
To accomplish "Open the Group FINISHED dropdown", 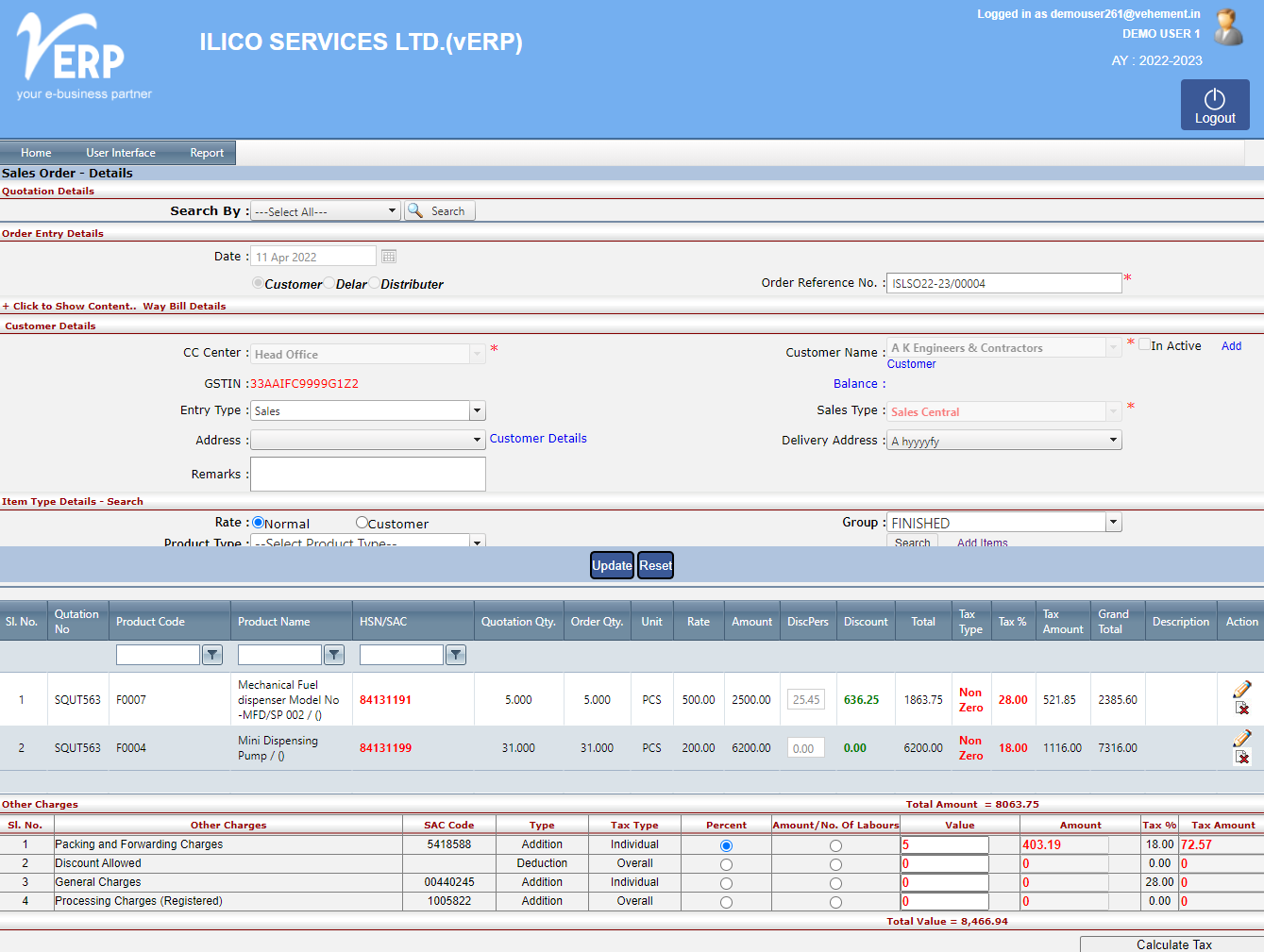I will coord(1004,522).
